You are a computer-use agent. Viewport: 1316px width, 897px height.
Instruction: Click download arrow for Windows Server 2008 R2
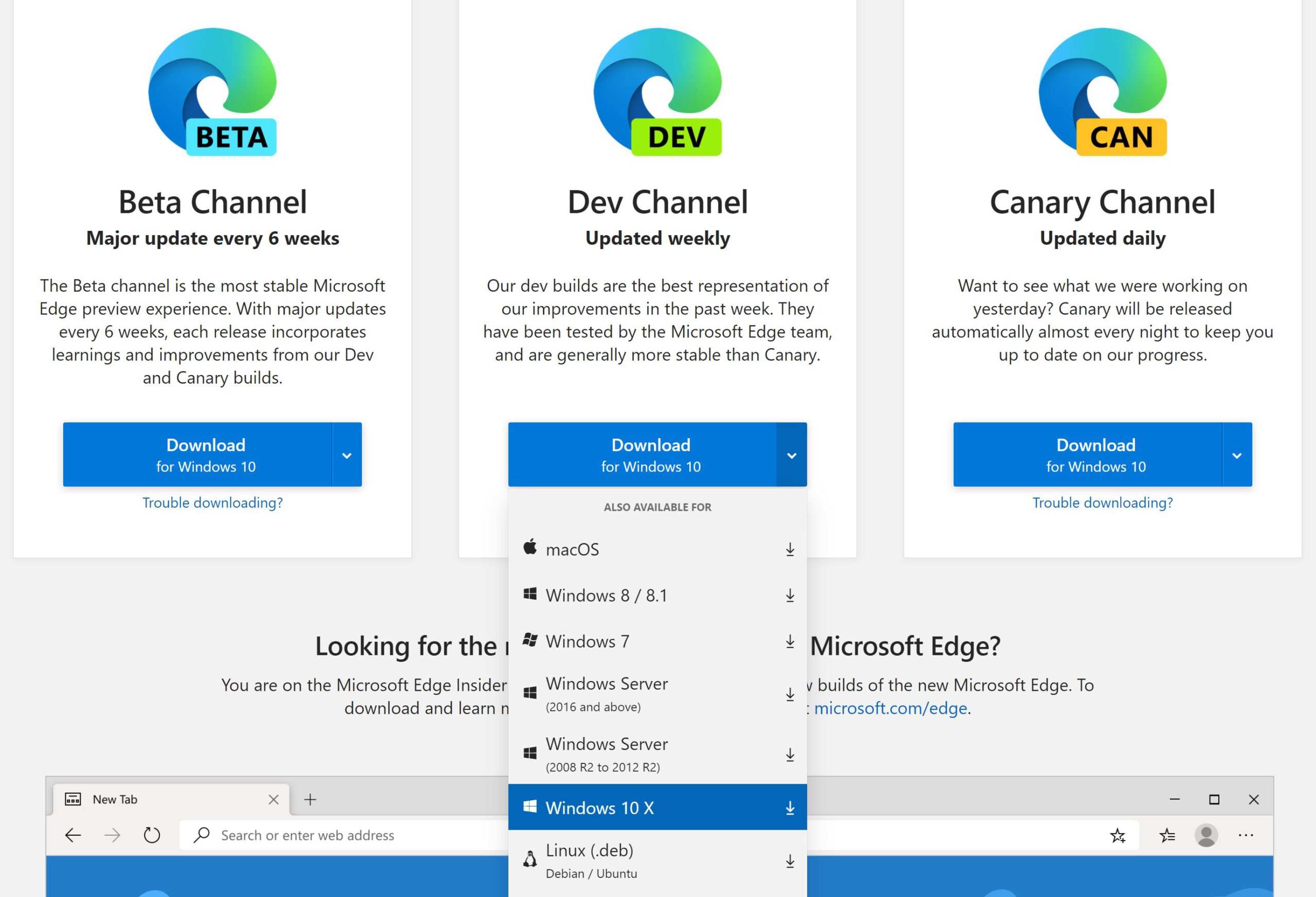point(790,755)
